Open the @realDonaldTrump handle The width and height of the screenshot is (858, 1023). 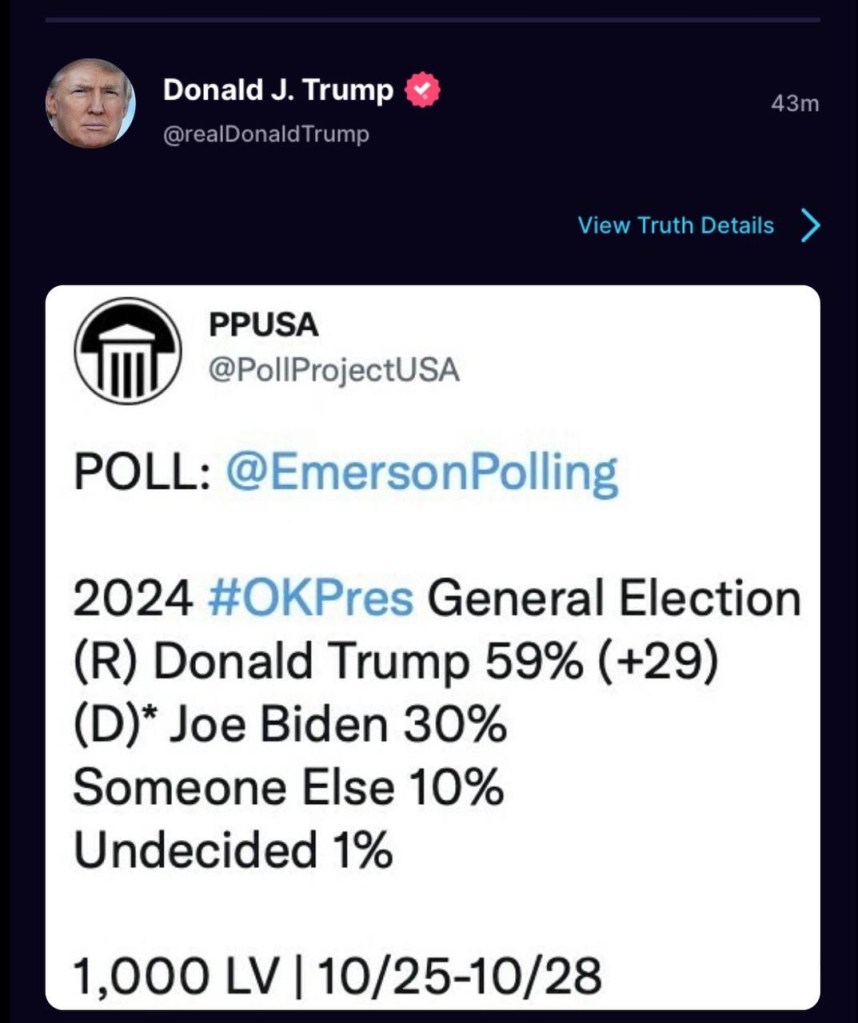pos(266,134)
